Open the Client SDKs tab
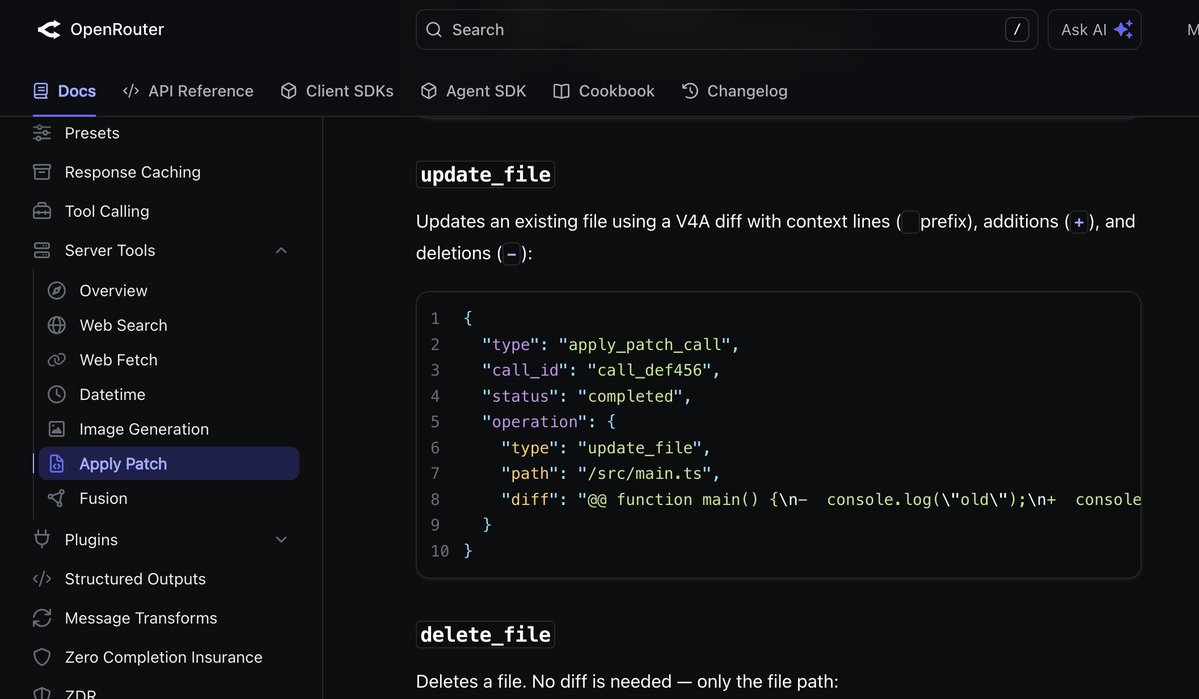 coord(336,91)
